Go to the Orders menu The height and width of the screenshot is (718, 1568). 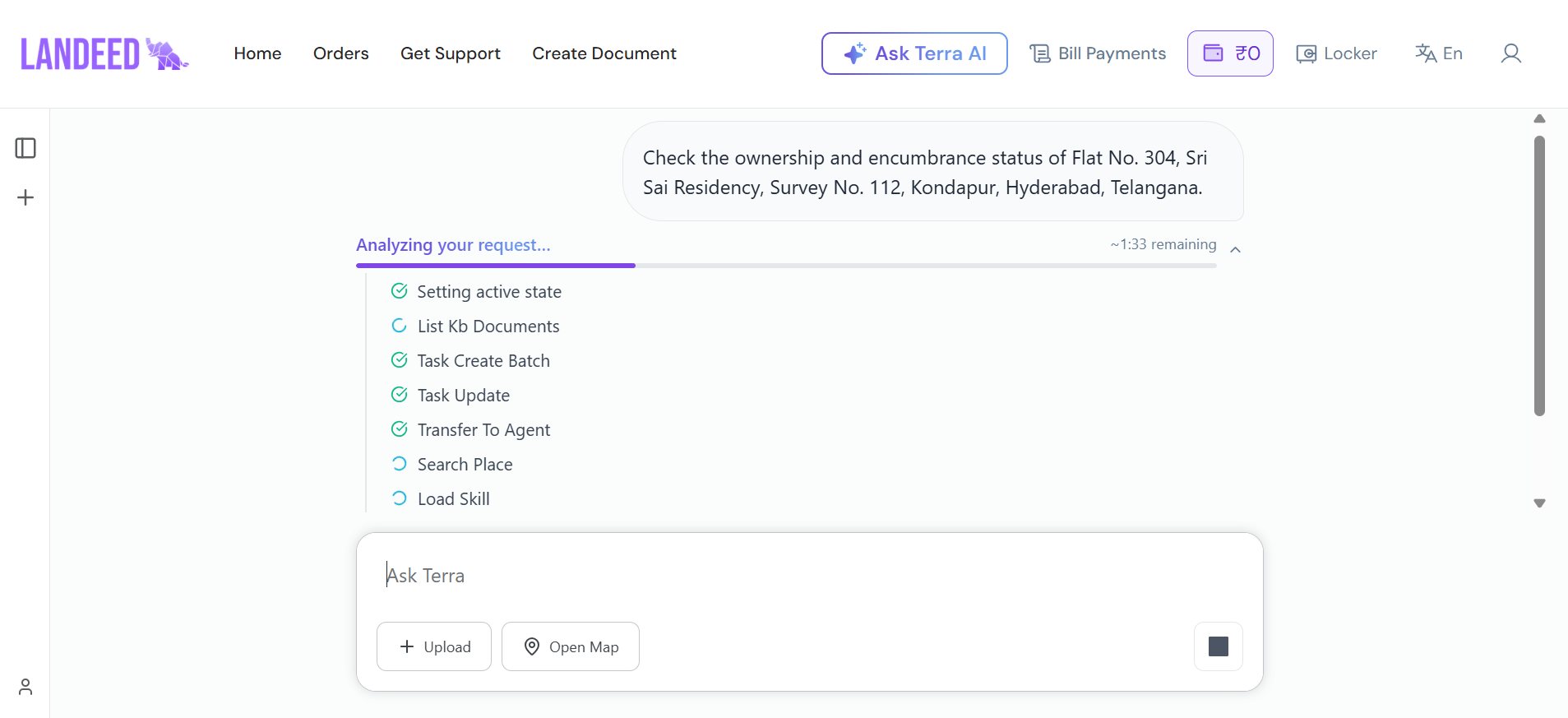click(340, 53)
